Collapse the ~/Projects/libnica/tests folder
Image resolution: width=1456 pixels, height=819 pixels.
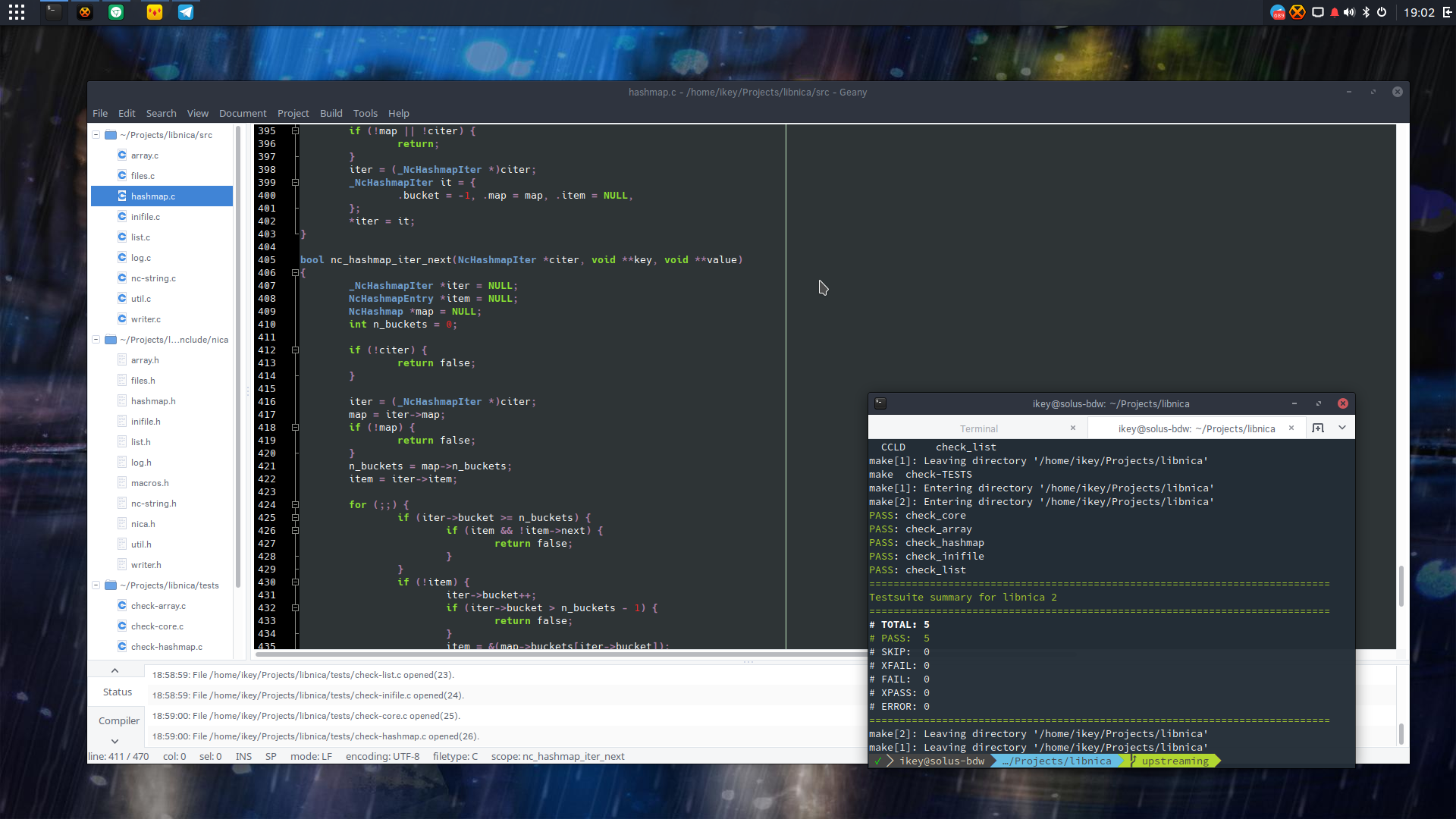(96, 585)
